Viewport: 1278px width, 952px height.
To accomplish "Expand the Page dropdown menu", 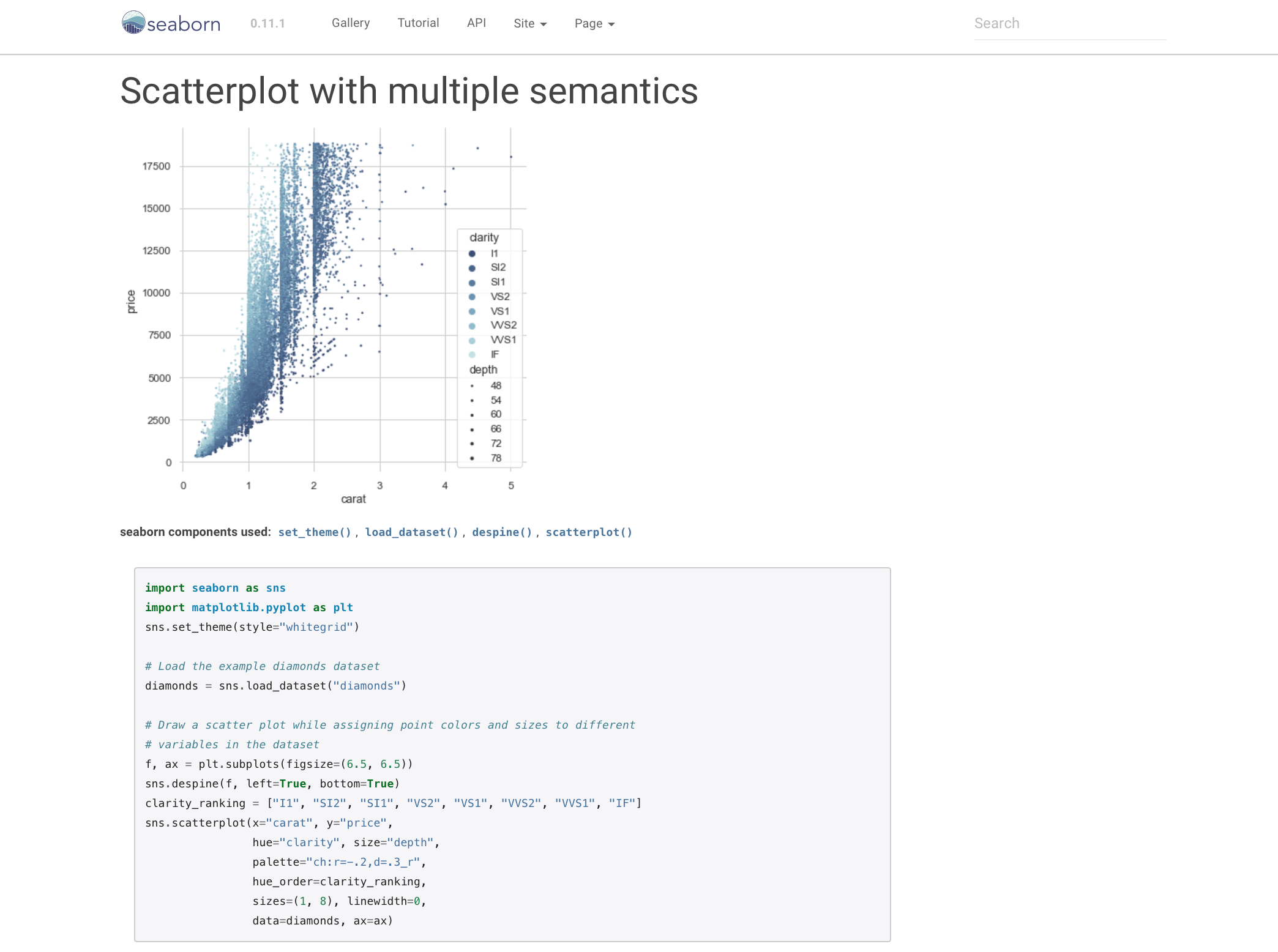I will coord(594,23).
